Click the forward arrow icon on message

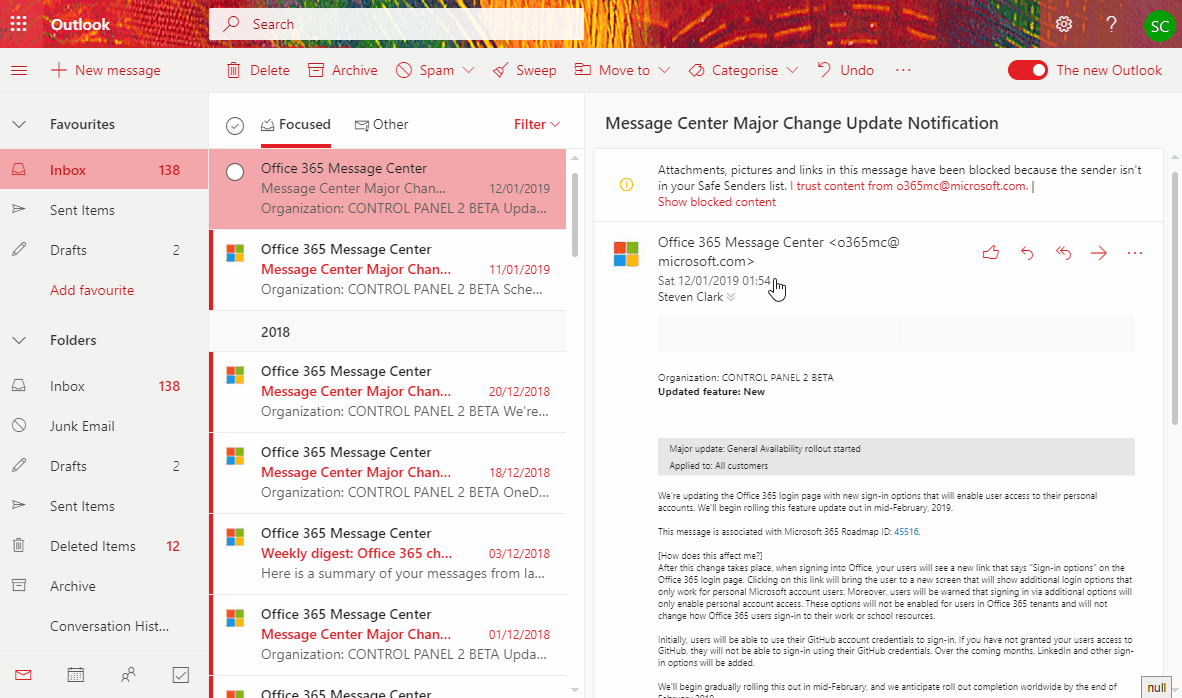(1099, 253)
